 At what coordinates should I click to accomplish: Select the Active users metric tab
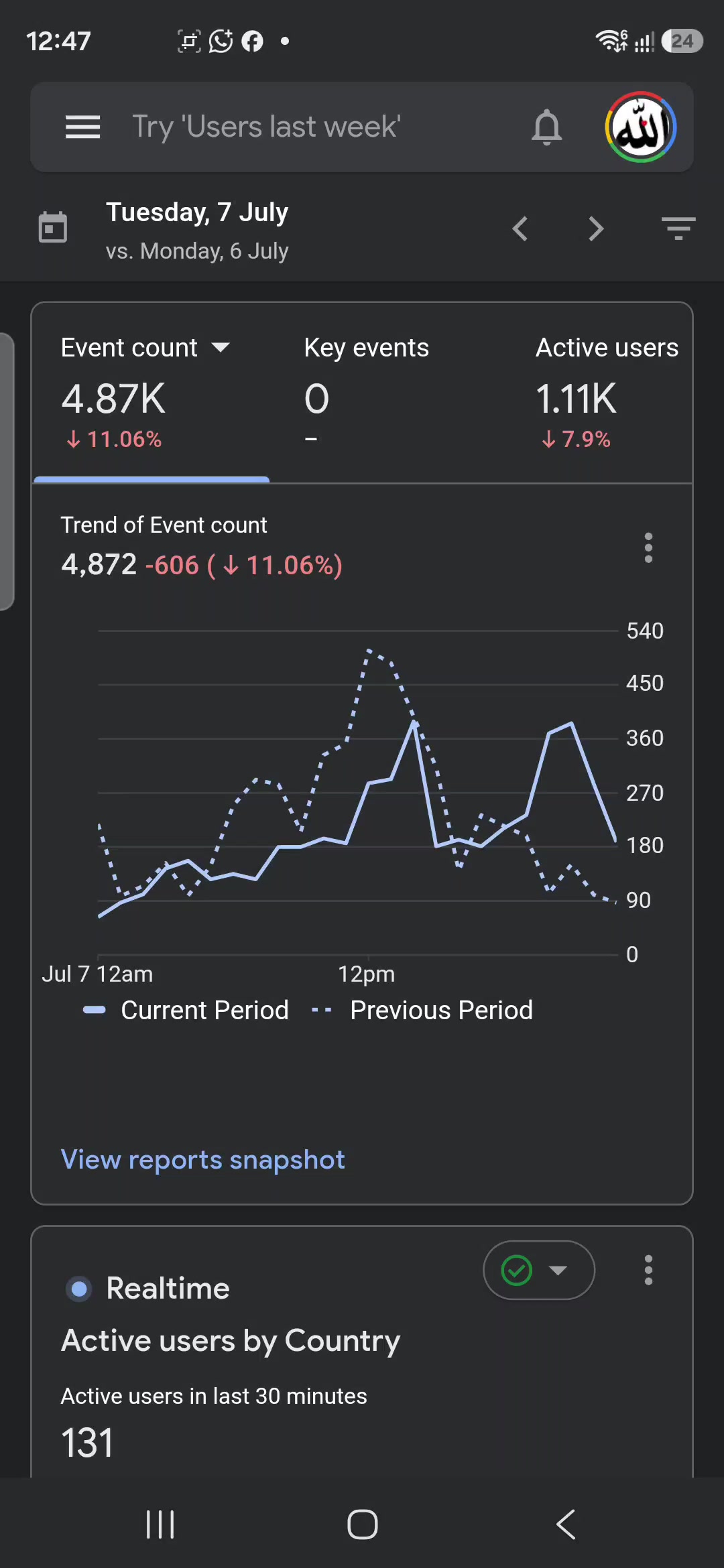[x=607, y=392]
